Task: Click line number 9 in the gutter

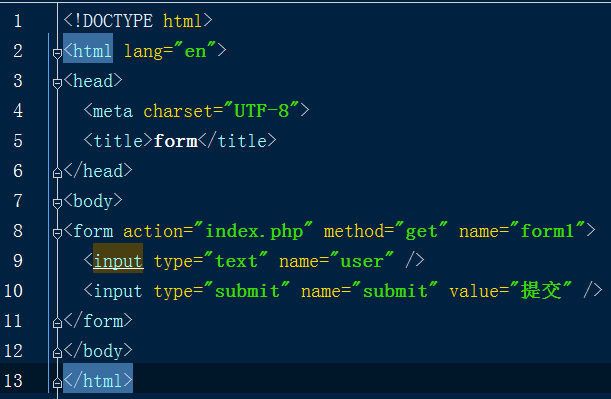Action: click(x=18, y=261)
